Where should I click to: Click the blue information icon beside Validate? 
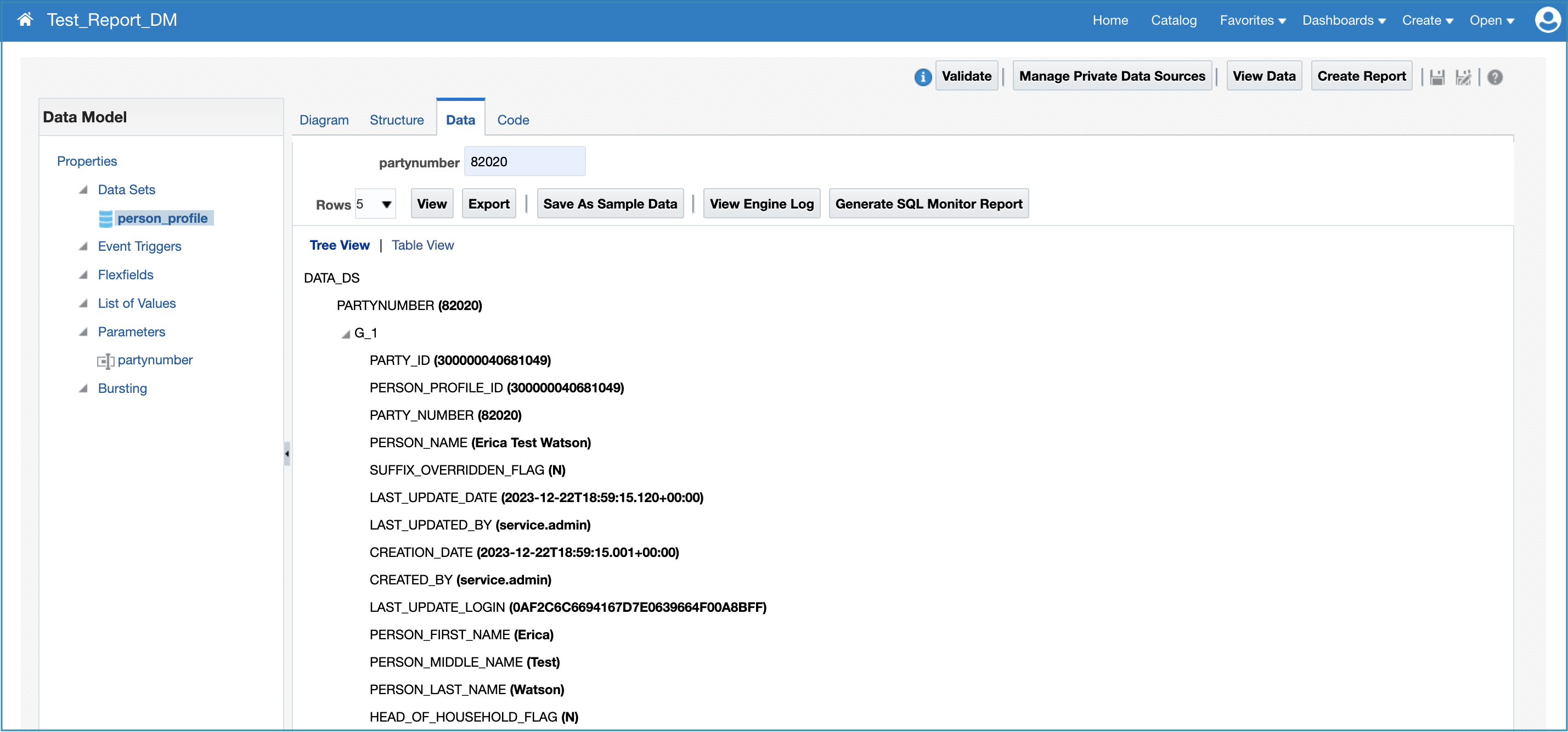tap(922, 77)
